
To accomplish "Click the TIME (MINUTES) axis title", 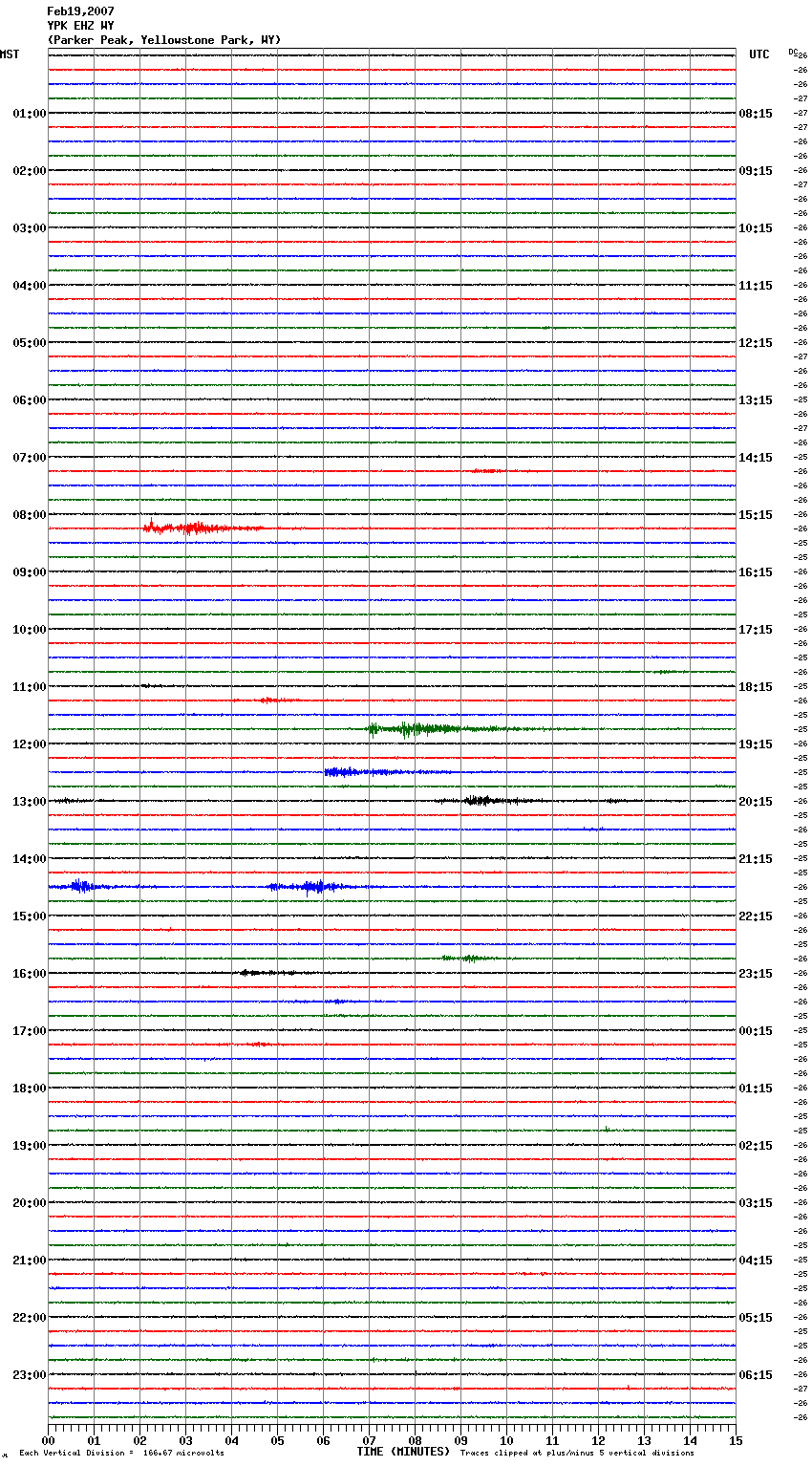I will point(403,1452).
